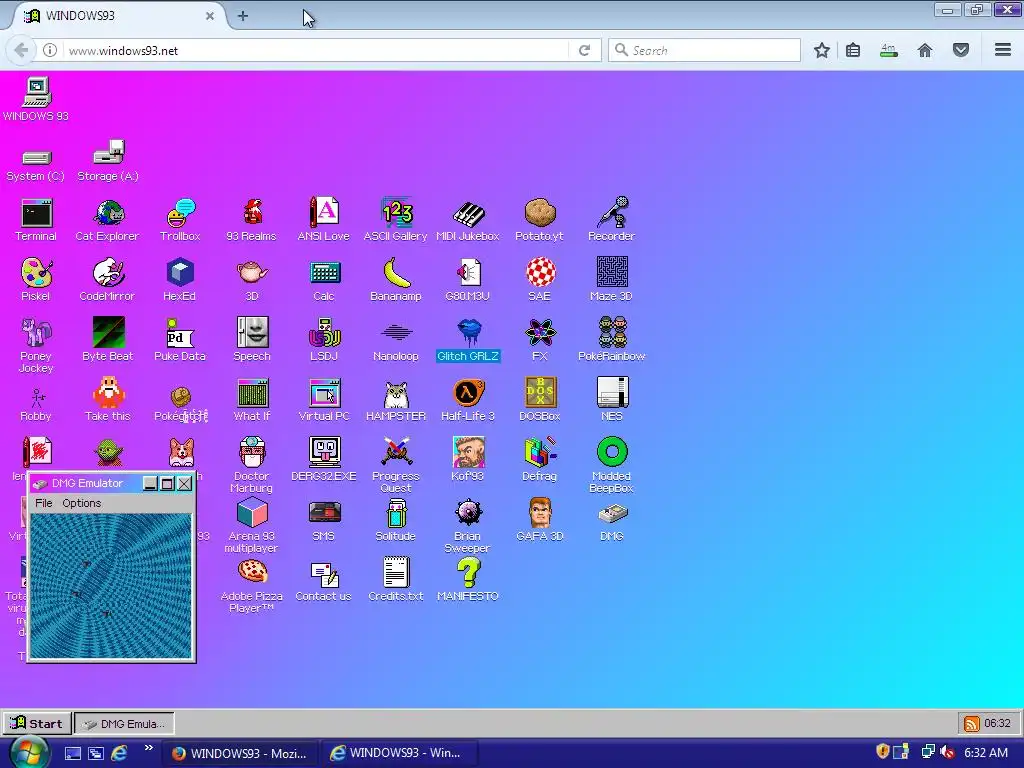
Task: Open the SAE checkered ball icon
Action: (540, 280)
